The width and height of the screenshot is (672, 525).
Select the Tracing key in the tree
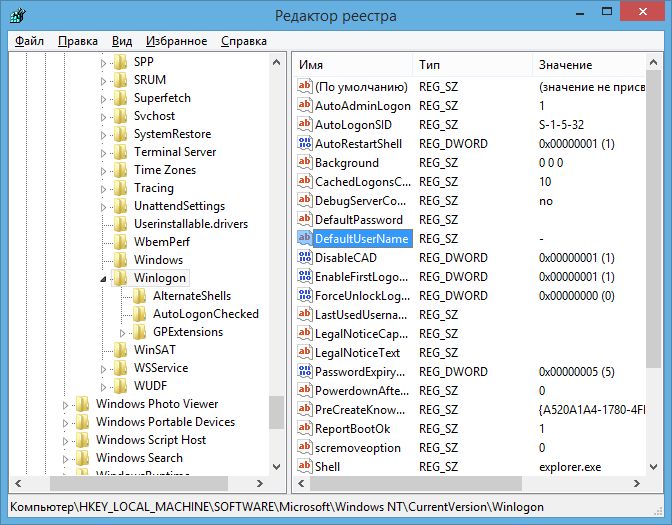pos(153,188)
